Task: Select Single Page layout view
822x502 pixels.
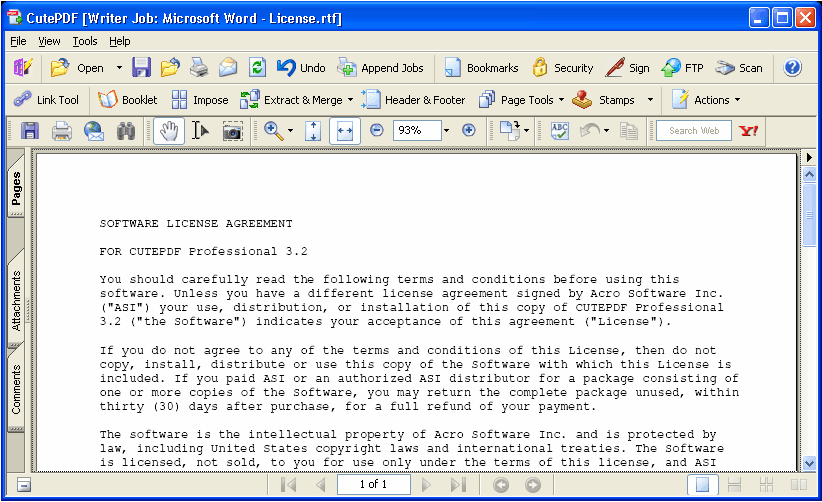Action: coord(702,485)
